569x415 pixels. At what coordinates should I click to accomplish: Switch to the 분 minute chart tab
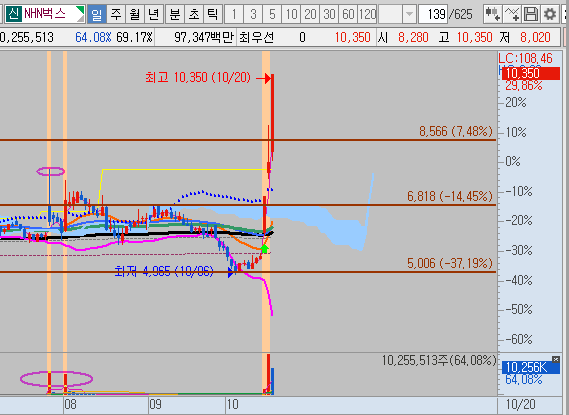pyautogui.click(x=175, y=14)
